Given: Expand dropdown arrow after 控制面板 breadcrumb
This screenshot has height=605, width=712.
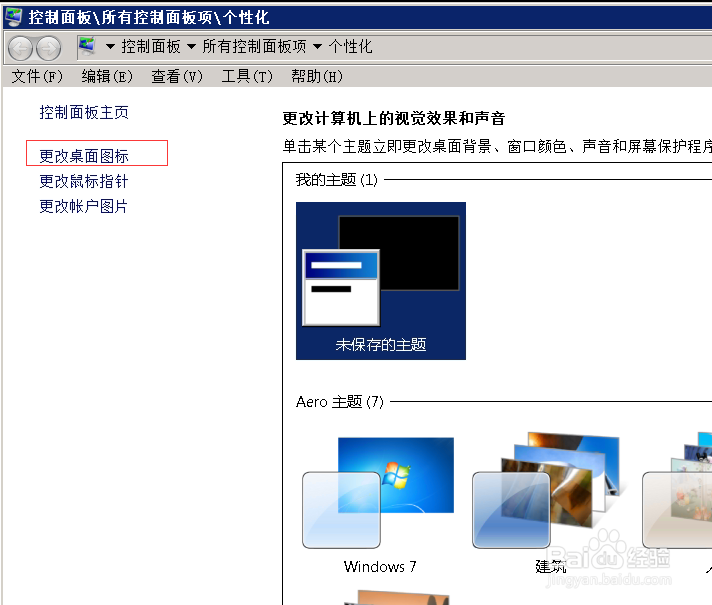Looking at the screenshot, I should pos(191,46).
